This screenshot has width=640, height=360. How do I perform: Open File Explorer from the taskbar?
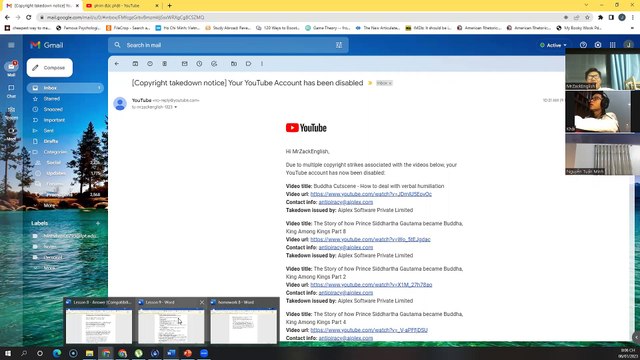click(x=89, y=353)
